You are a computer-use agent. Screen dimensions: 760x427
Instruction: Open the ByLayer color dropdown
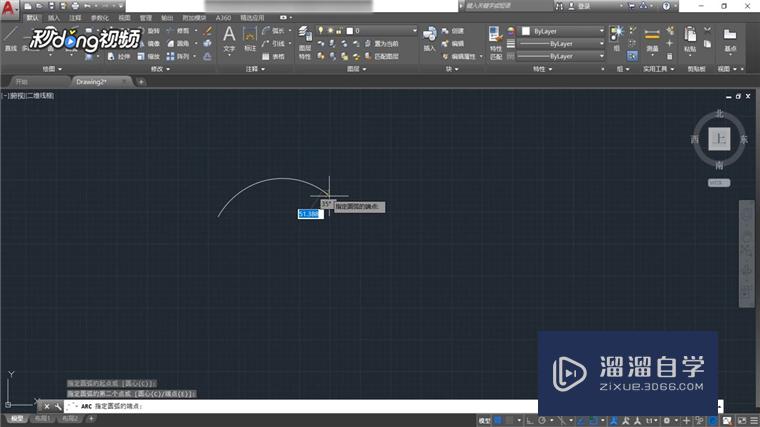click(x=563, y=31)
